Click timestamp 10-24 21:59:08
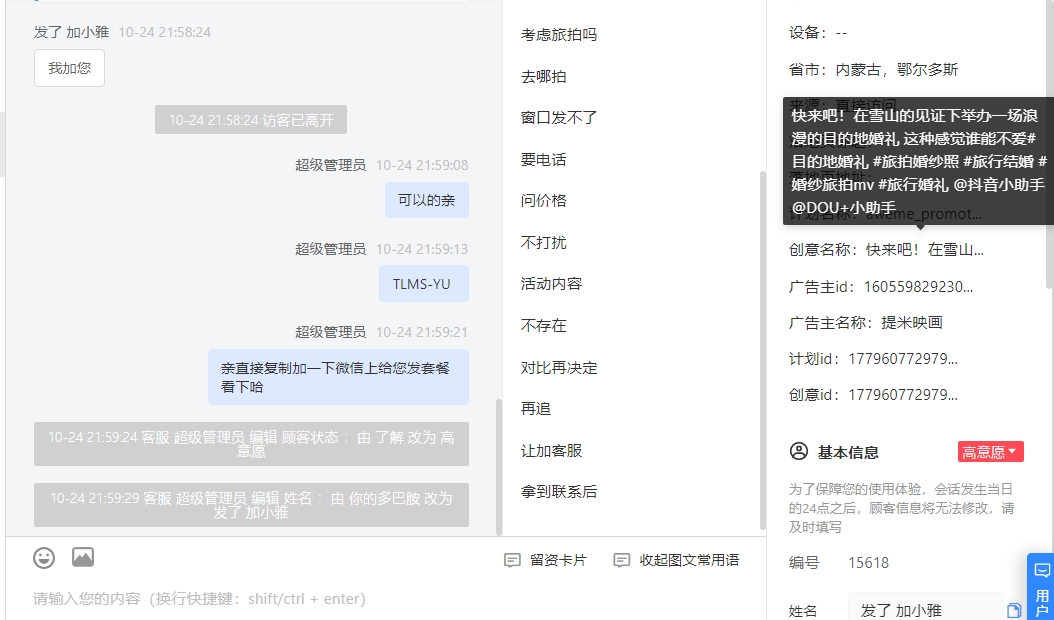Screen dimensions: 1054x620 [421, 165]
